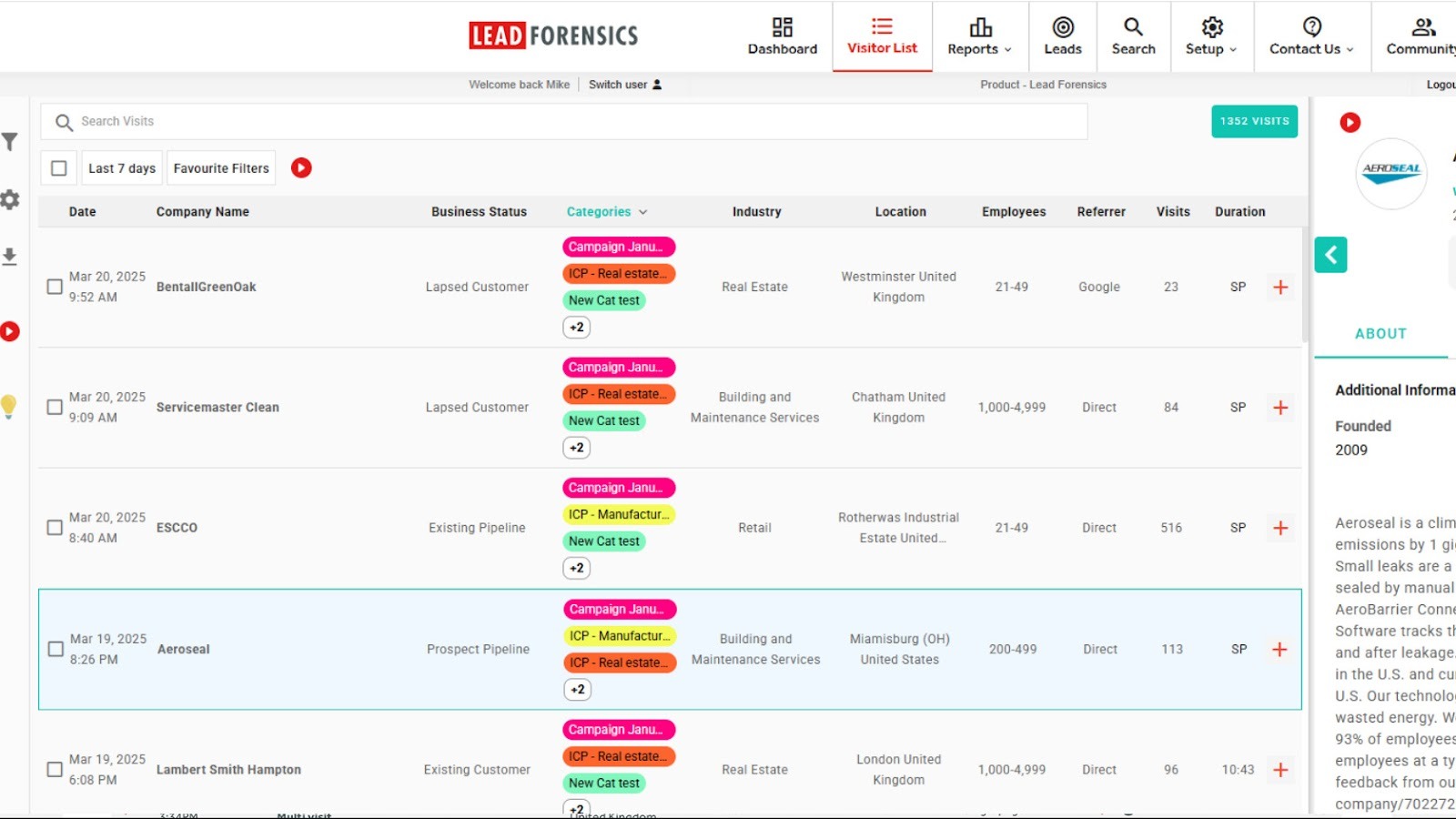This screenshot has height=819, width=1456.
Task: Tick the Servicemaster Clean row checkbox
Action: [55, 407]
